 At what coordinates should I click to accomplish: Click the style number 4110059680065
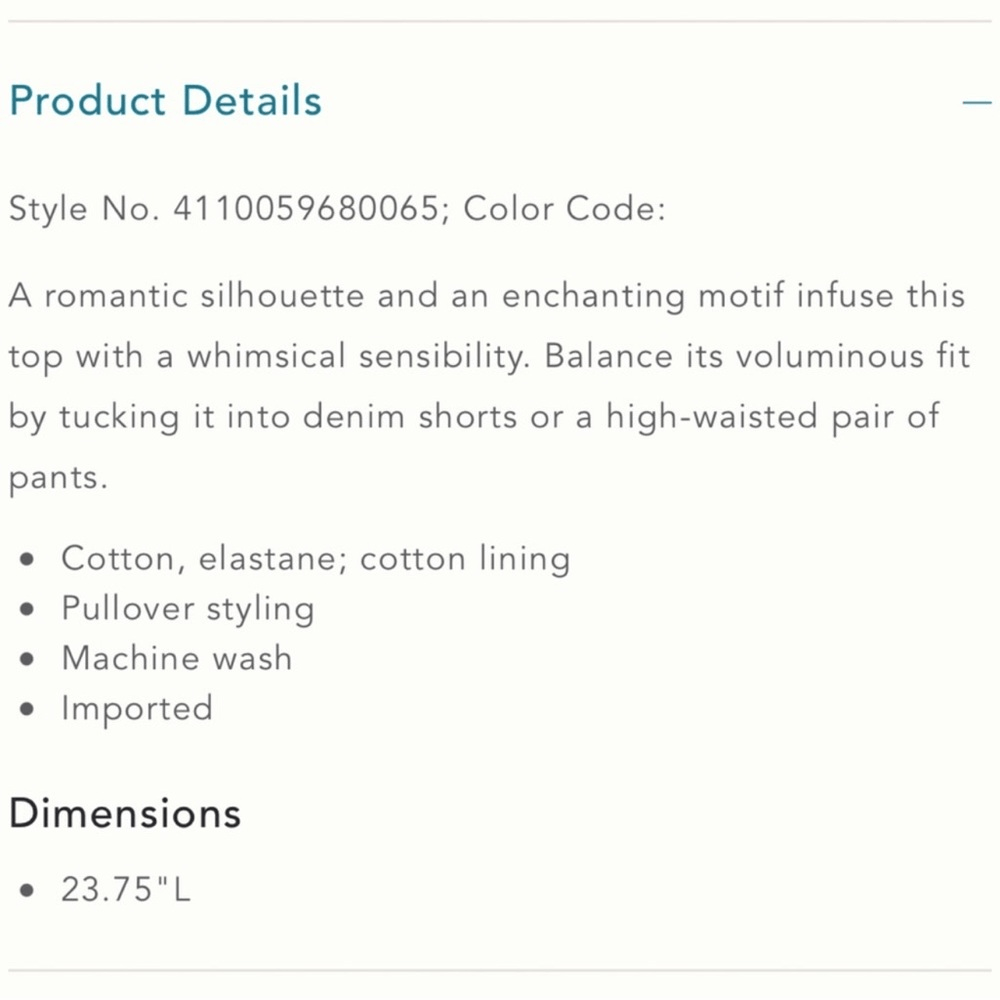pos(305,209)
